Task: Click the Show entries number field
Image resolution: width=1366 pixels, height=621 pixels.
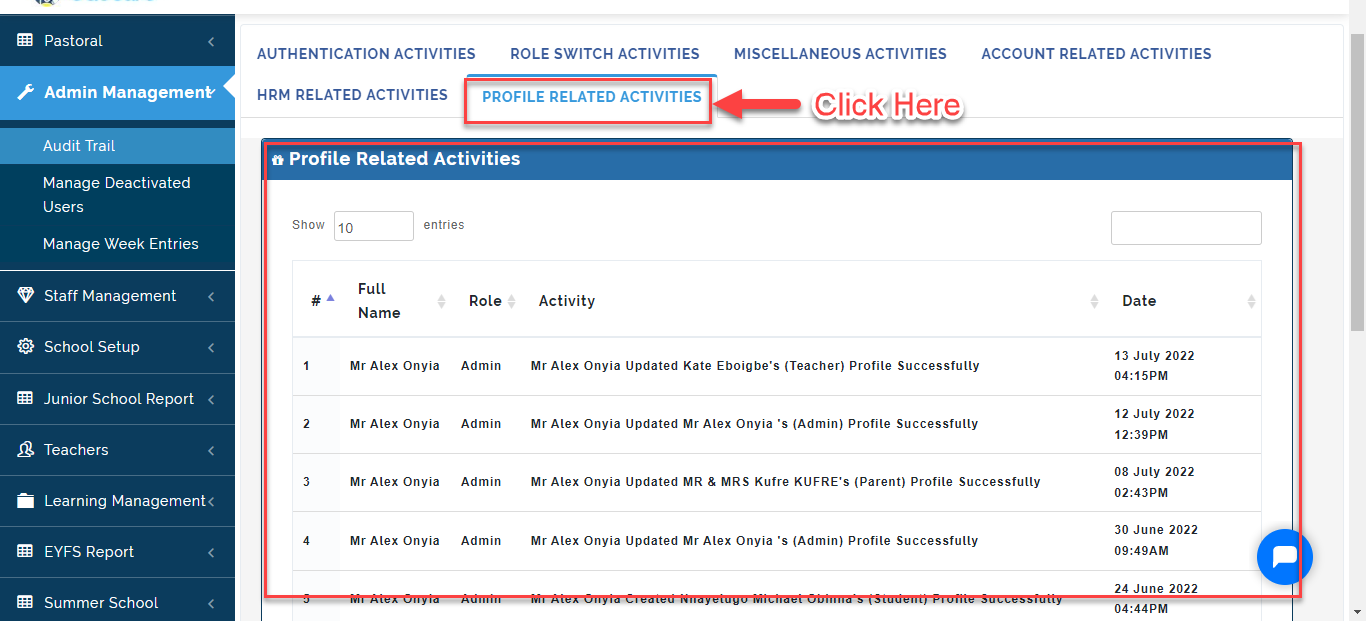Action: click(373, 226)
